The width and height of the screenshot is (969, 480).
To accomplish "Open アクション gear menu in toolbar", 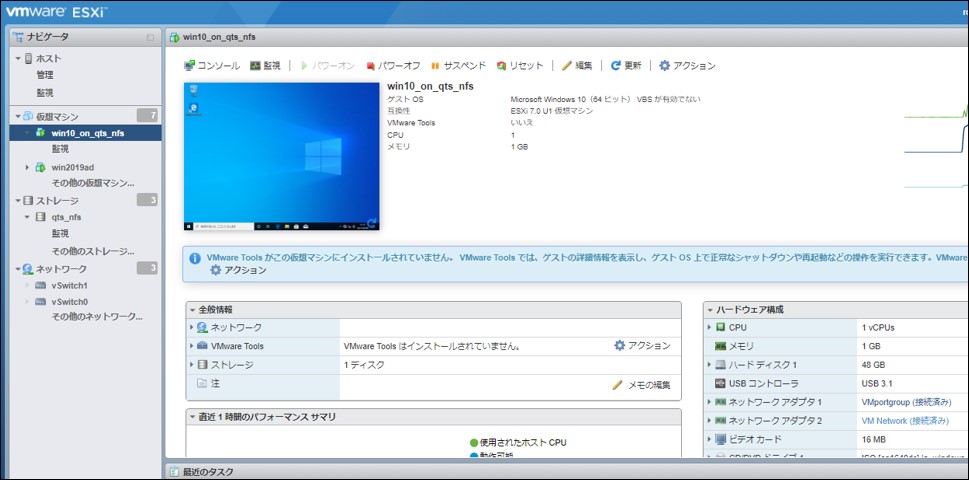I will pyautogui.click(x=687, y=66).
